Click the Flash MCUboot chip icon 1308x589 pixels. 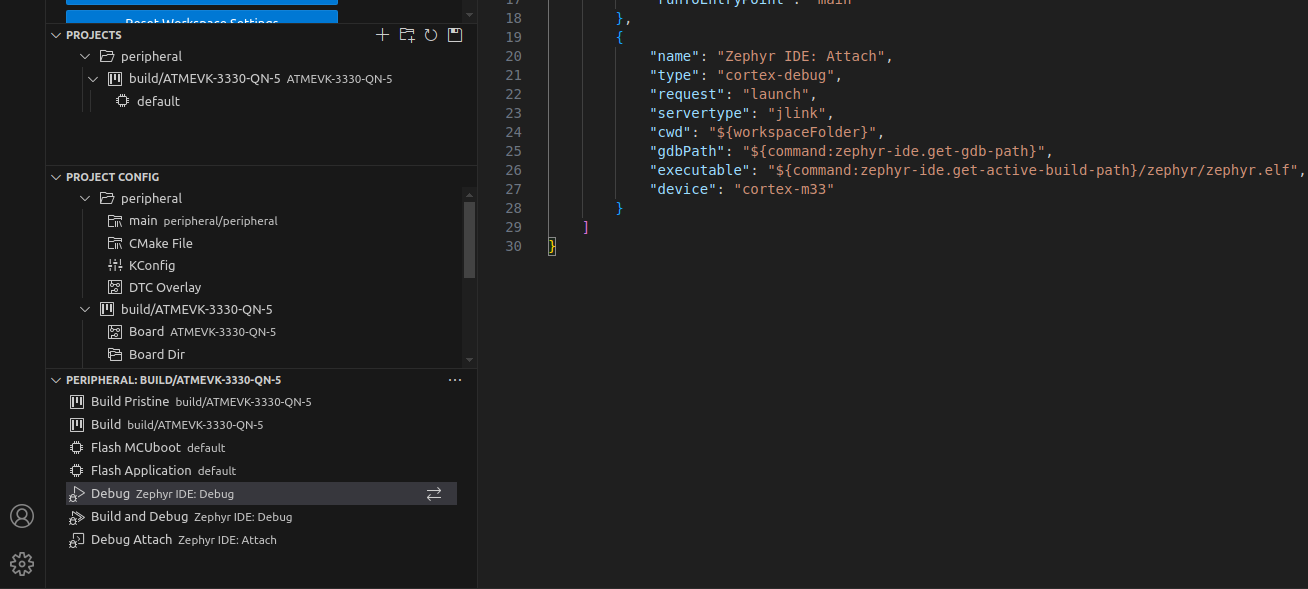76,447
